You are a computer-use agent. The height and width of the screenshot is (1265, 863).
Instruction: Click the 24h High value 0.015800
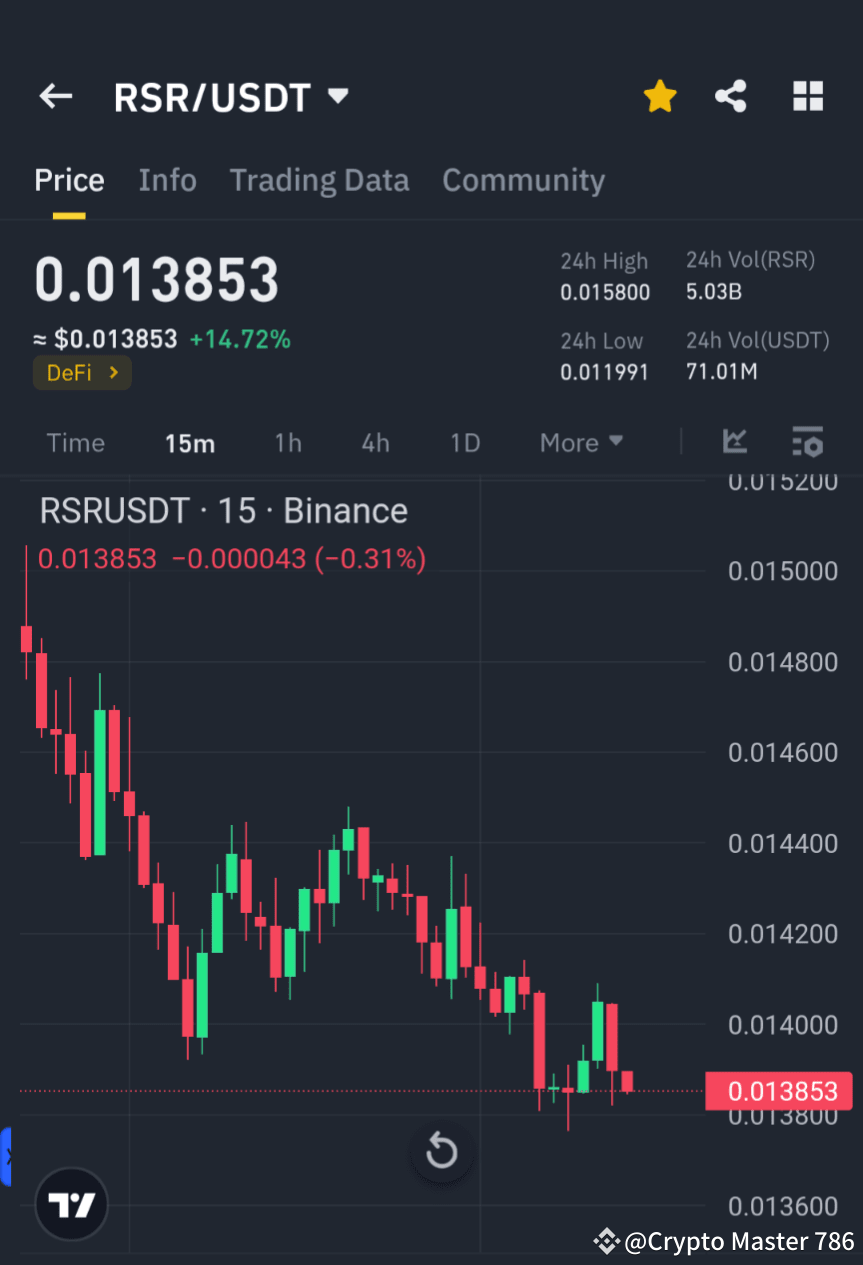click(605, 292)
